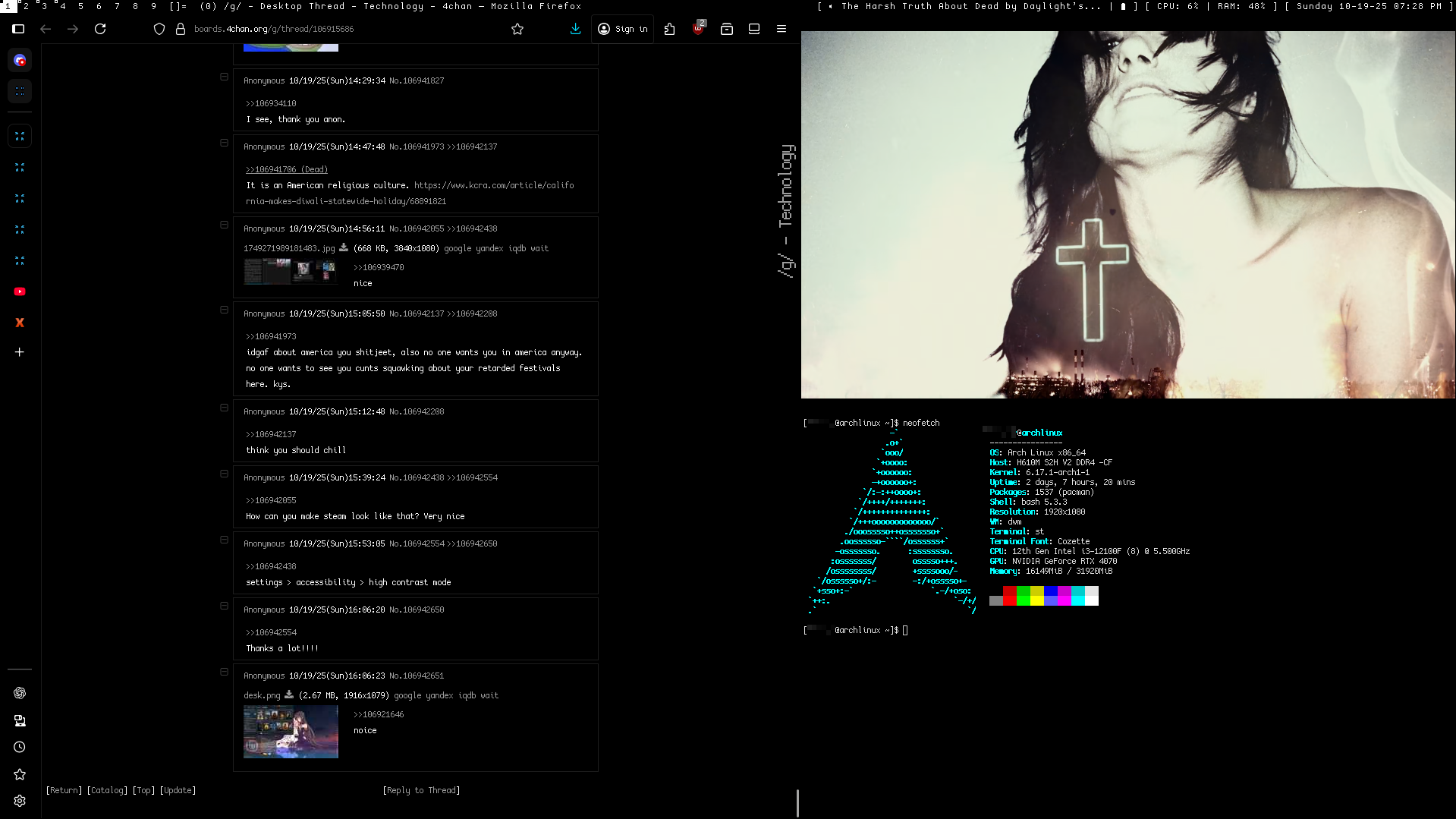The height and width of the screenshot is (819, 1456).
Task: Switch to dwm tag 4
Action: coord(62,6)
